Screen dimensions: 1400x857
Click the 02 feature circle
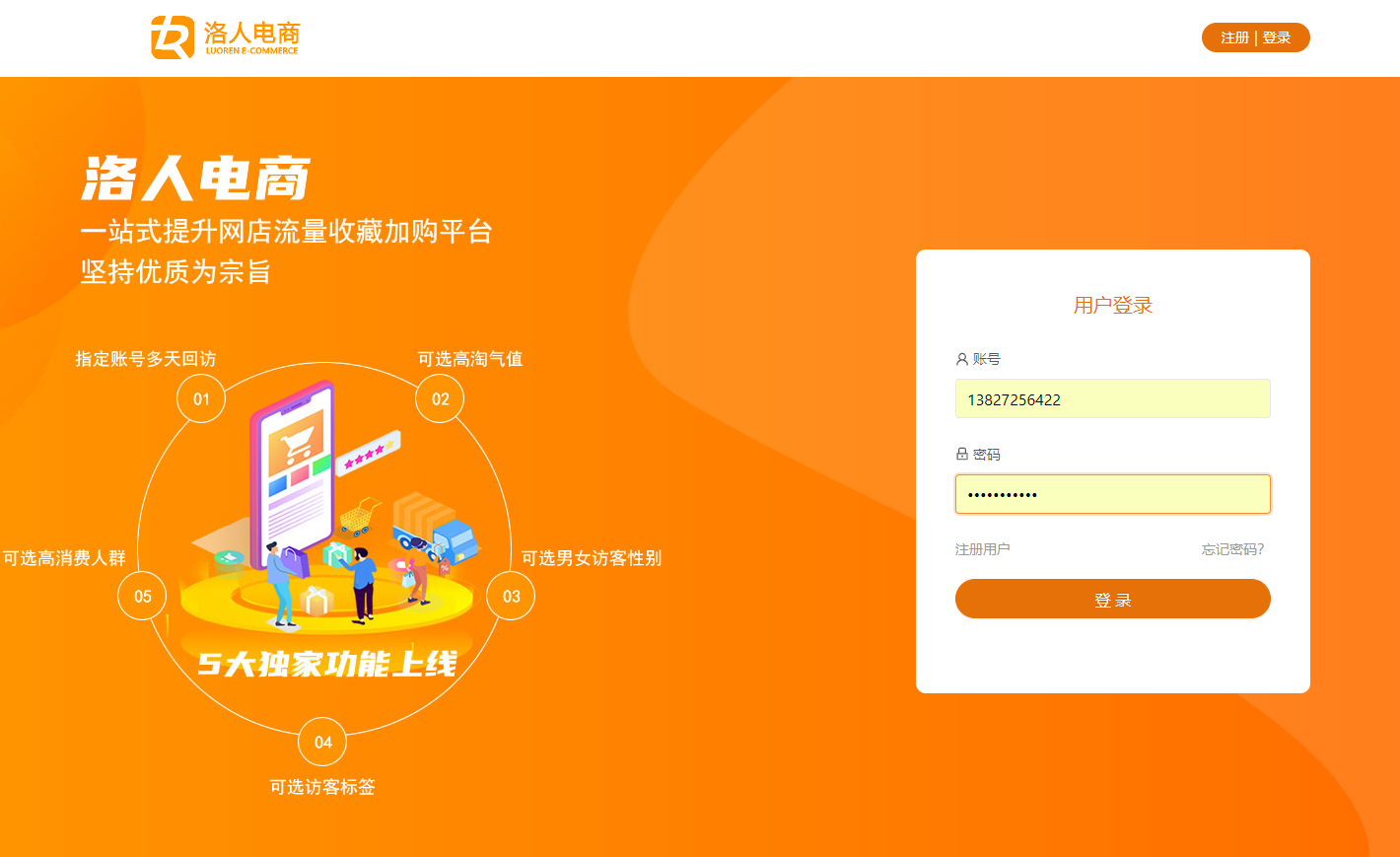(x=440, y=399)
